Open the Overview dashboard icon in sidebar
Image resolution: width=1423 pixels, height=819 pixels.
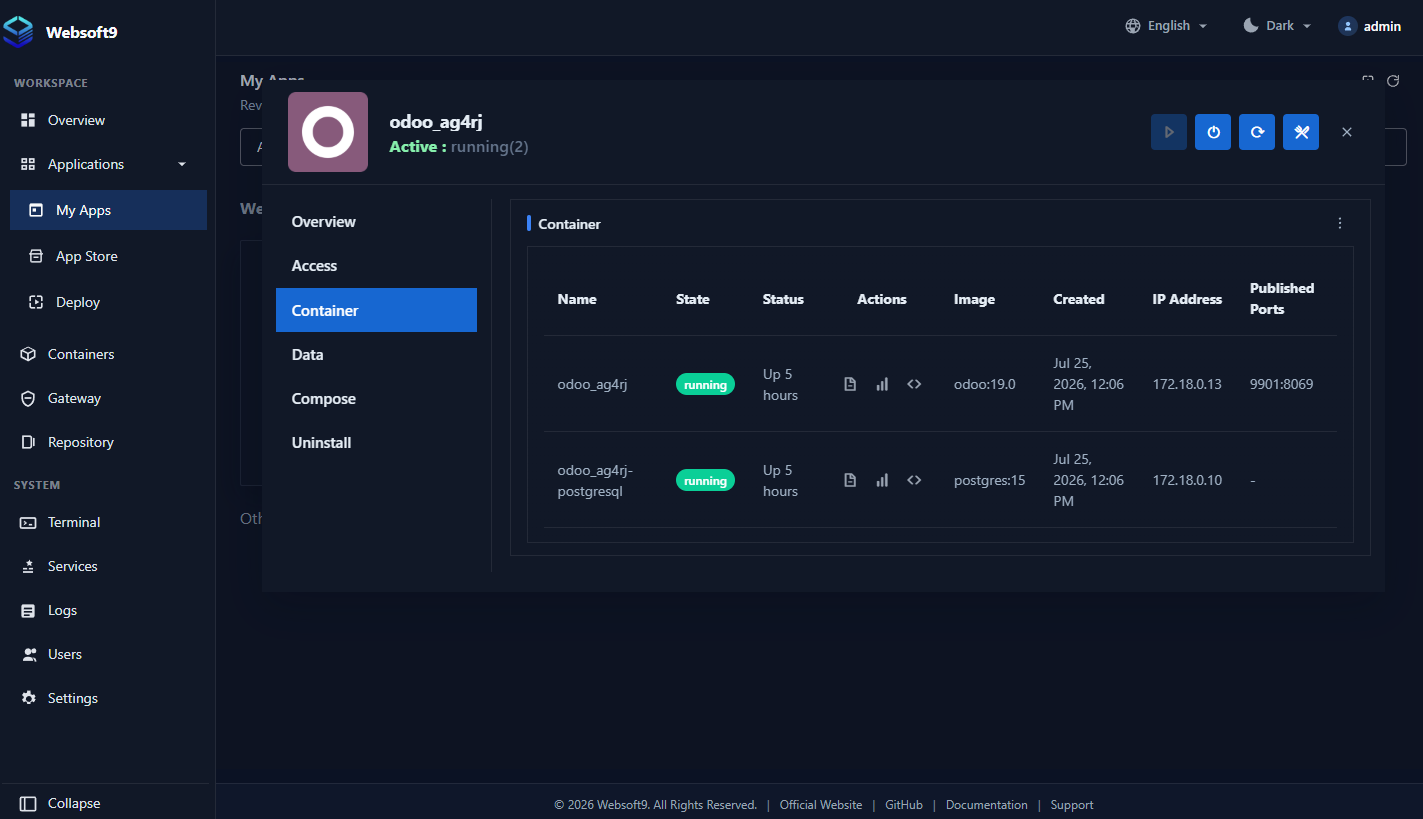click(x=28, y=120)
